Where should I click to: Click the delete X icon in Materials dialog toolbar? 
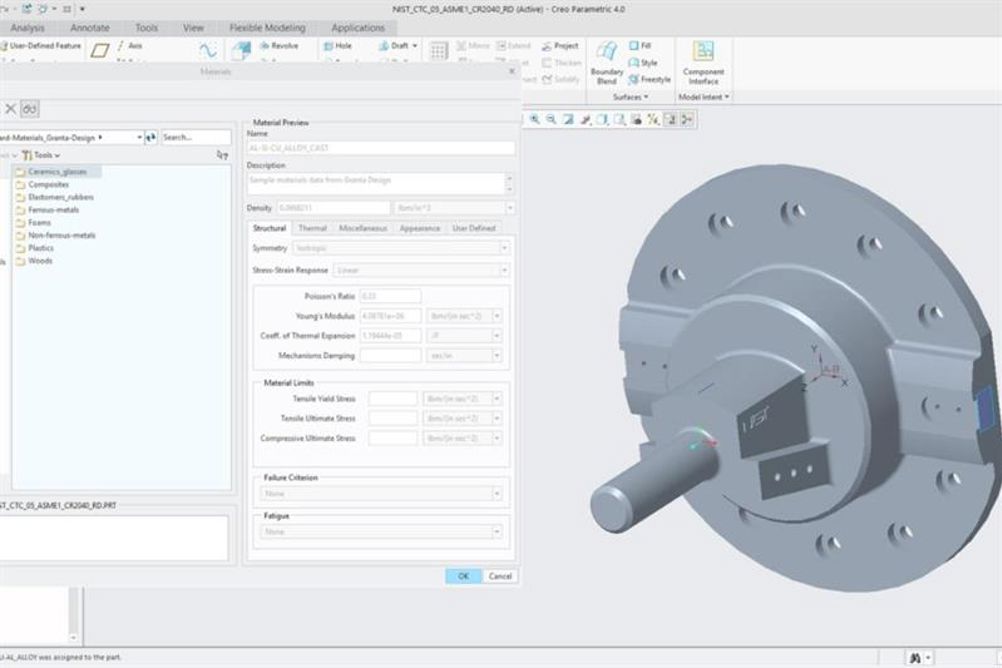pyautogui.click(x=10, y=109)
